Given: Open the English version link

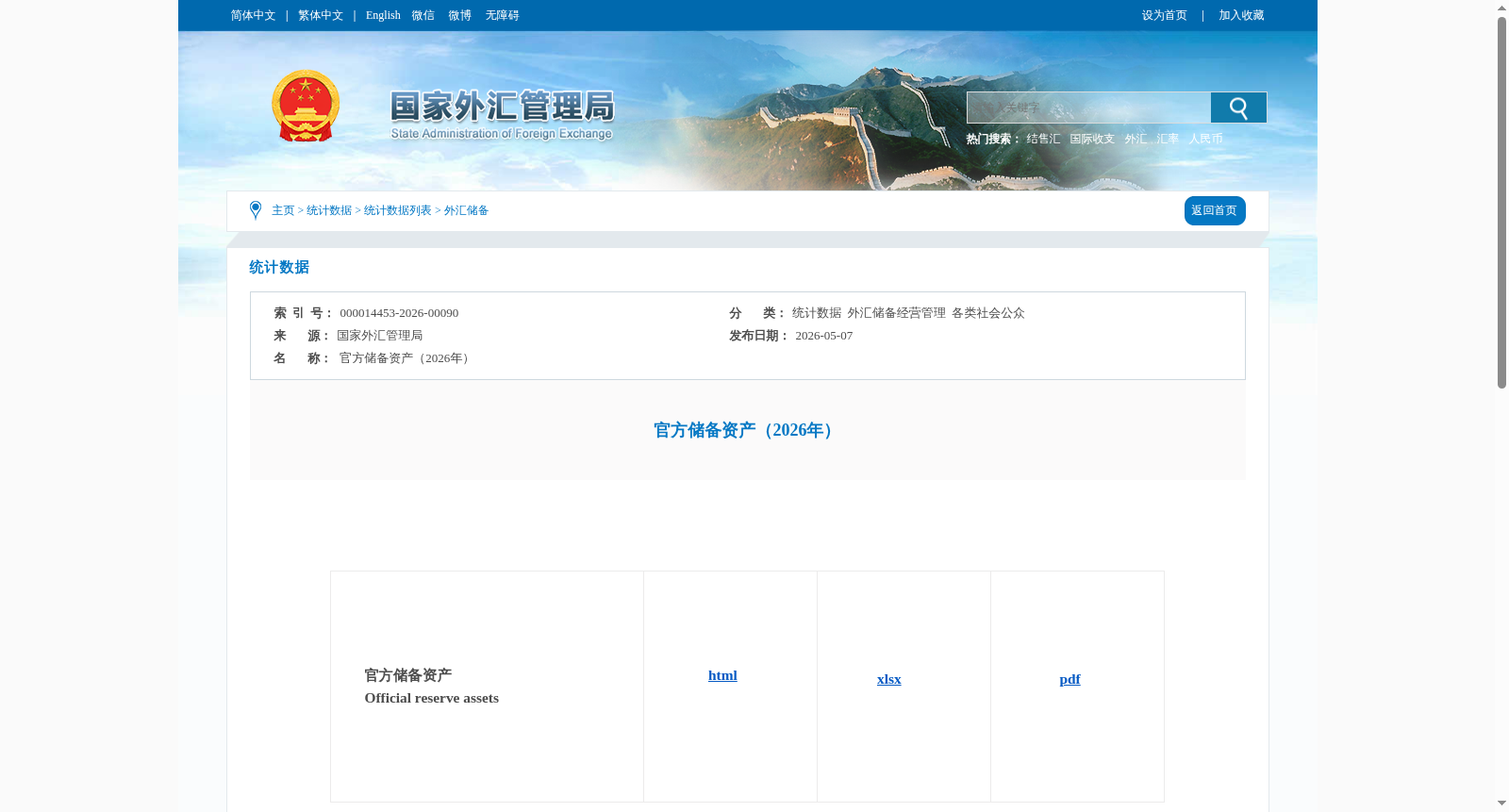Looking at the screenshot, I should [x=383, y=15].
